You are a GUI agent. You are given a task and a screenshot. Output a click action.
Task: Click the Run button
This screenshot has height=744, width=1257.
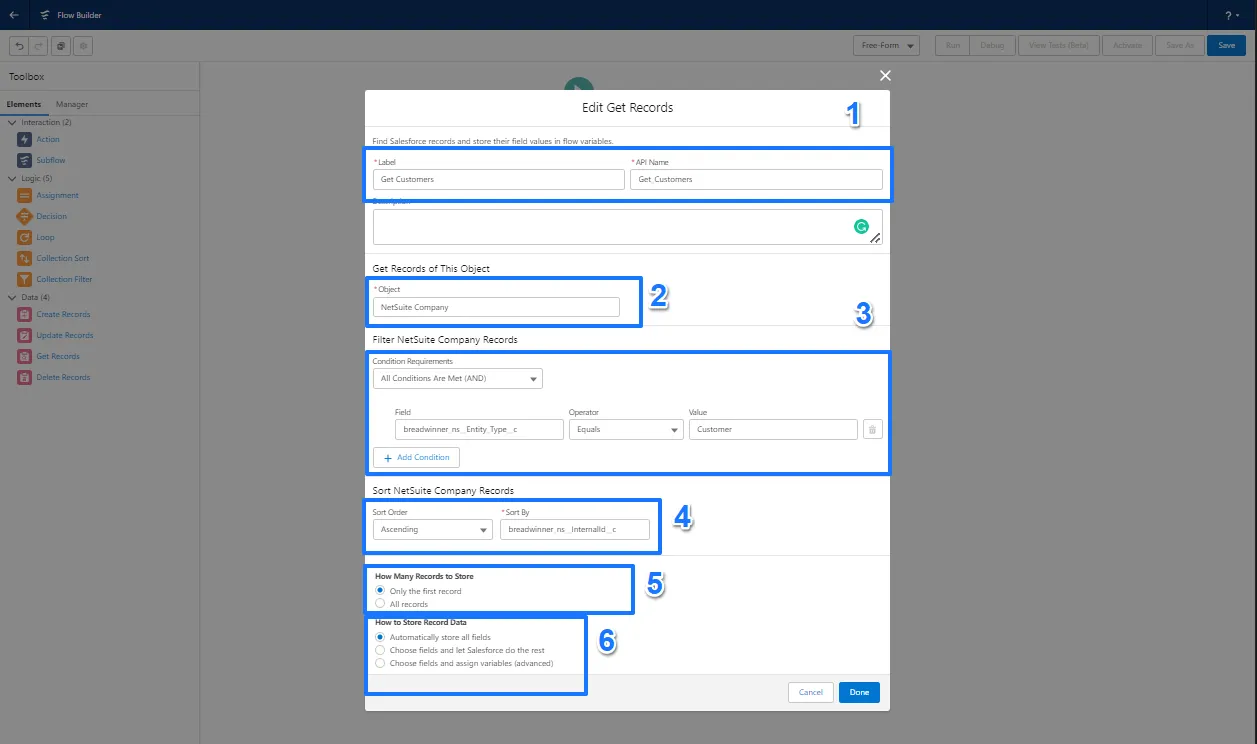953,45
